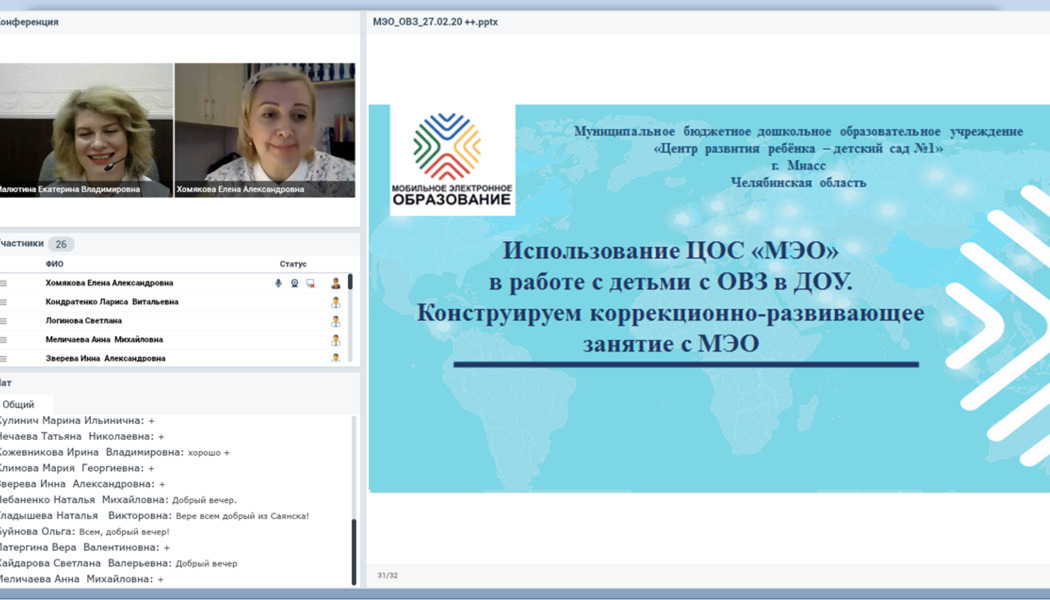This screenshot has height=600, width=1050.
Task: Select Хомякова Елена Александровна video feed
Action: point(265,130)
